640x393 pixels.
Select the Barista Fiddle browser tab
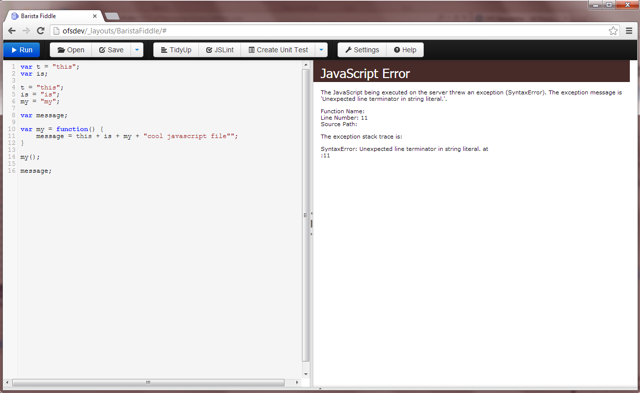coord(54,16)
